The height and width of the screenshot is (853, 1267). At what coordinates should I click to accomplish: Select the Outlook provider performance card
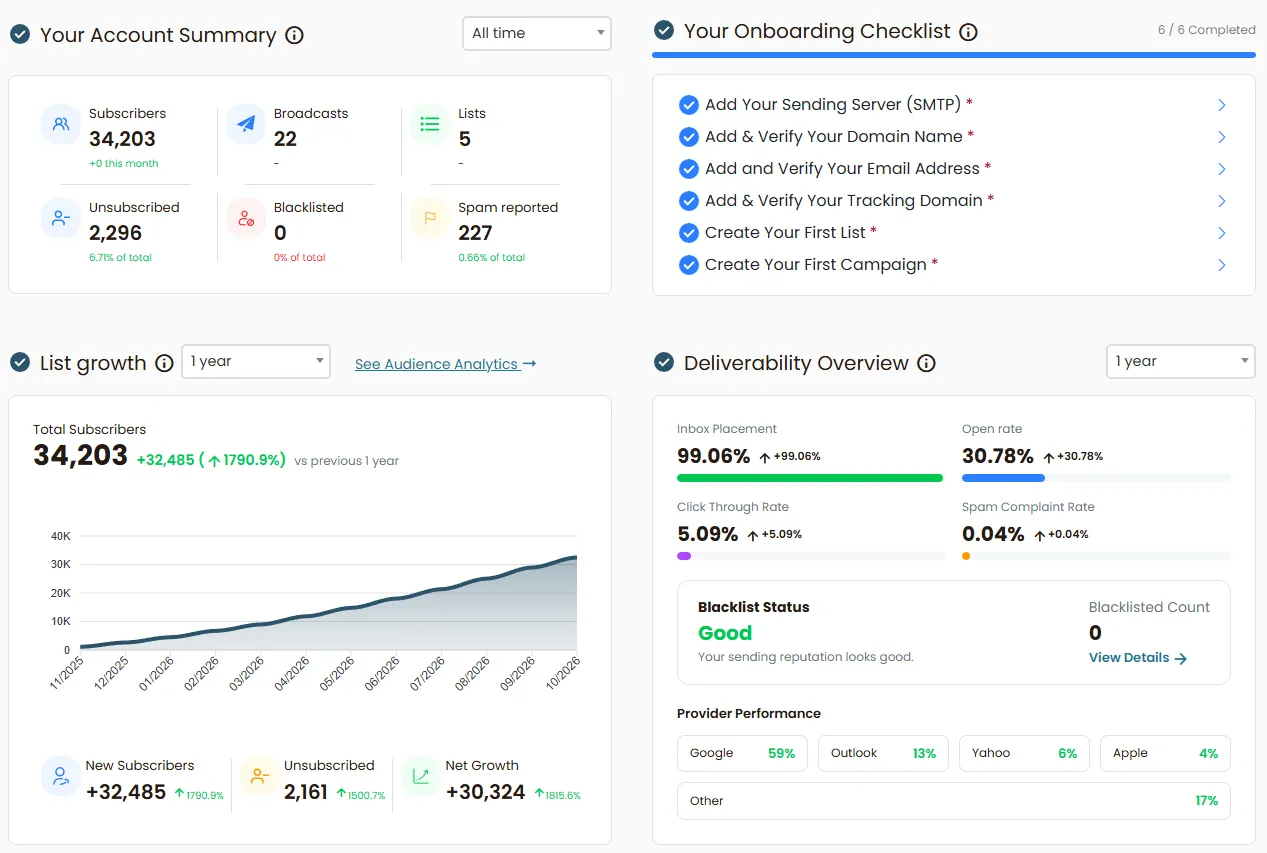[883, 753]
